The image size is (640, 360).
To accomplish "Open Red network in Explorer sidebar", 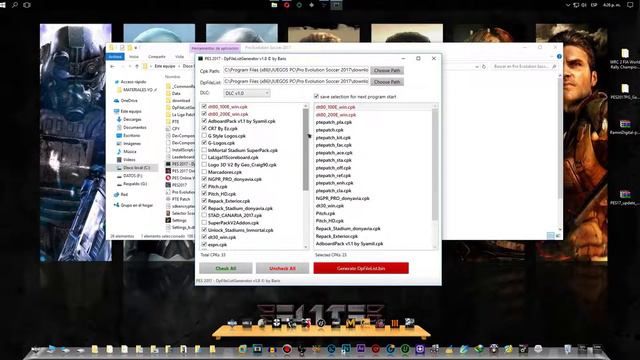I will tap(124, 195).
